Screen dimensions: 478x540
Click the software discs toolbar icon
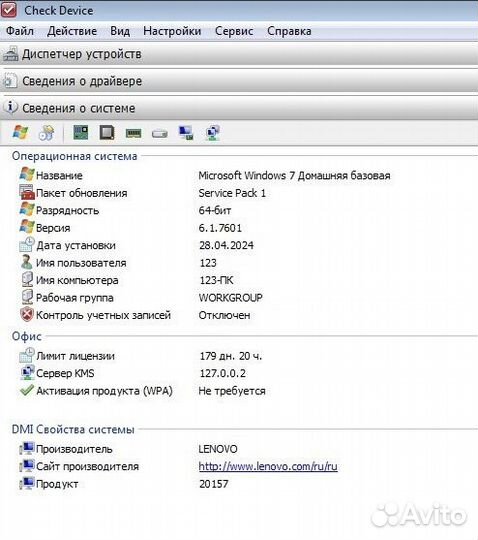click(46, 133)
